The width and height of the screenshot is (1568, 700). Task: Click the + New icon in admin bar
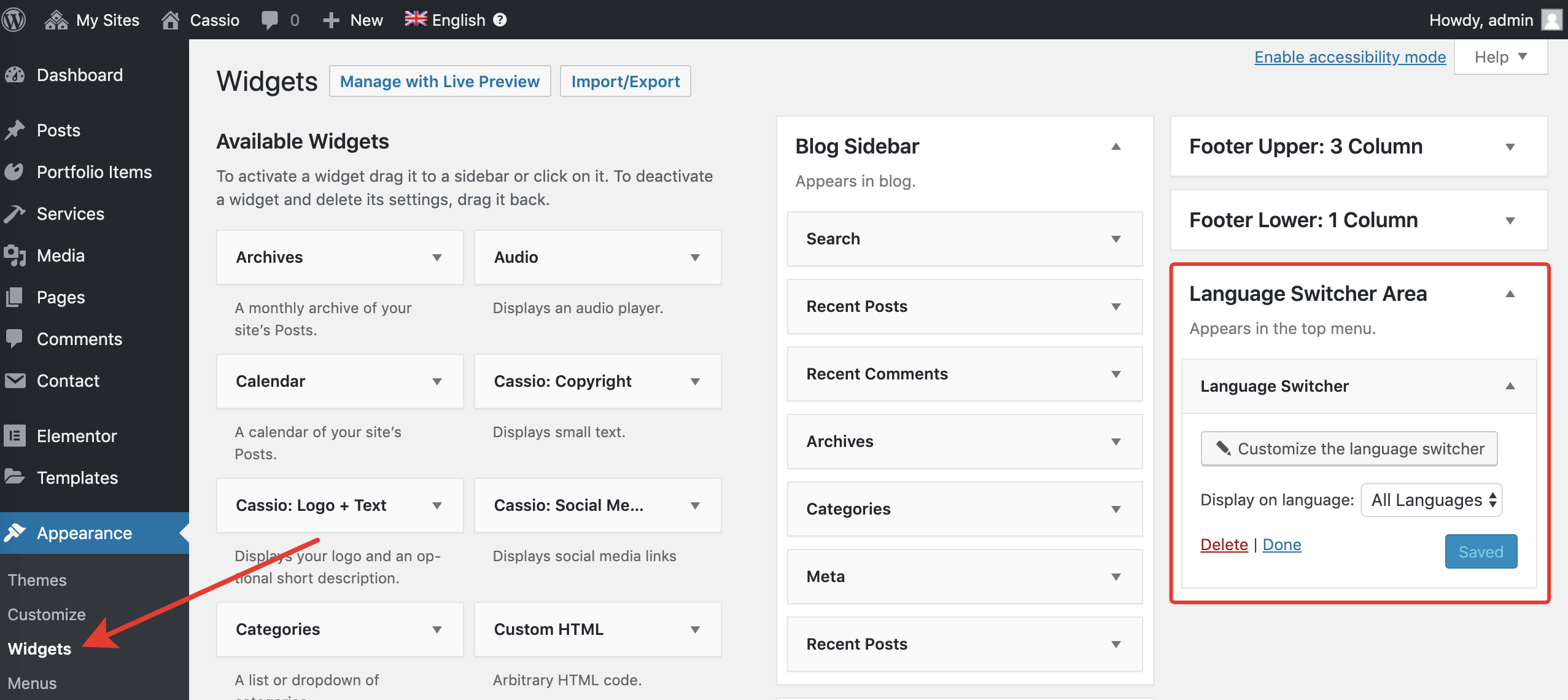click(331, 20)
